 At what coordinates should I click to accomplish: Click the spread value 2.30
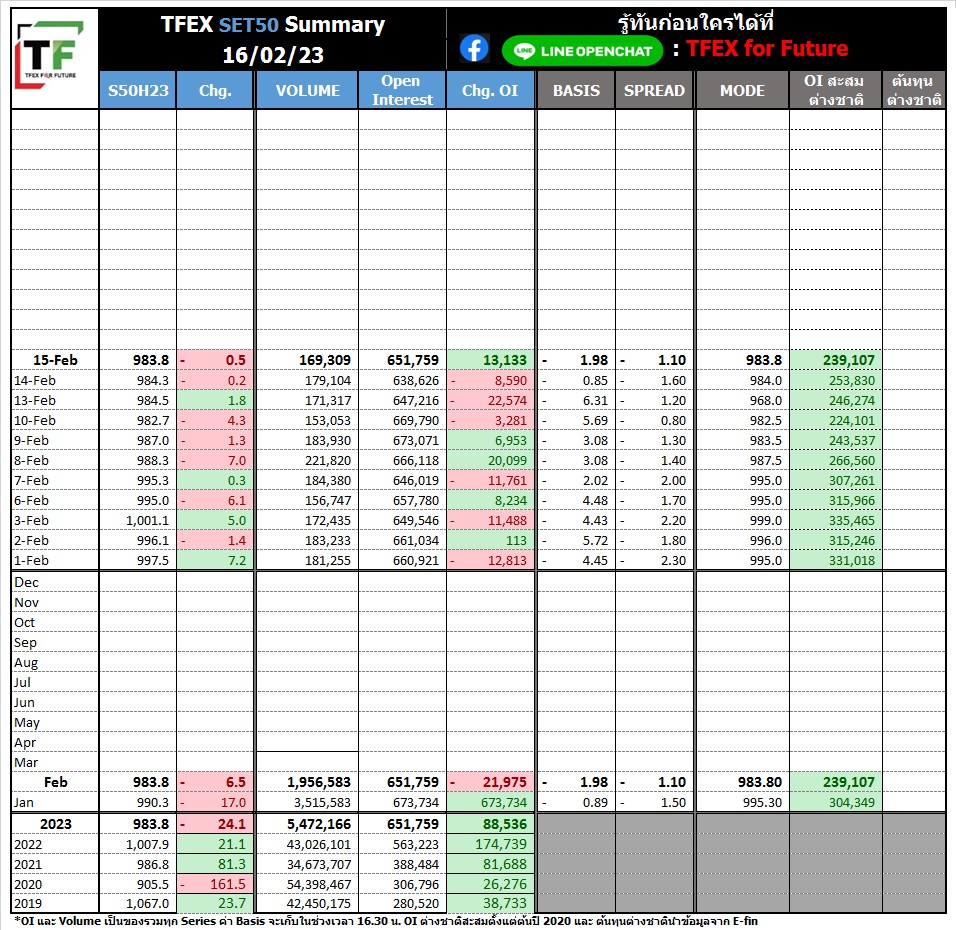click(x=673, y=560)
